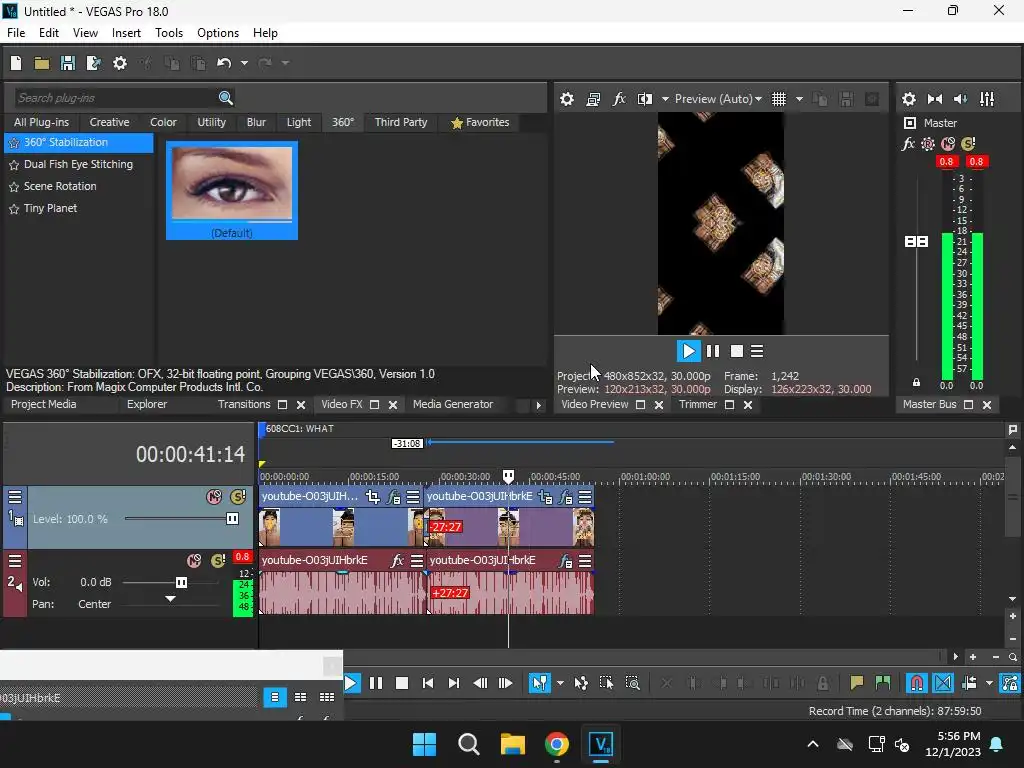Click Stop in the timeline transport bar

coord(402,683)
